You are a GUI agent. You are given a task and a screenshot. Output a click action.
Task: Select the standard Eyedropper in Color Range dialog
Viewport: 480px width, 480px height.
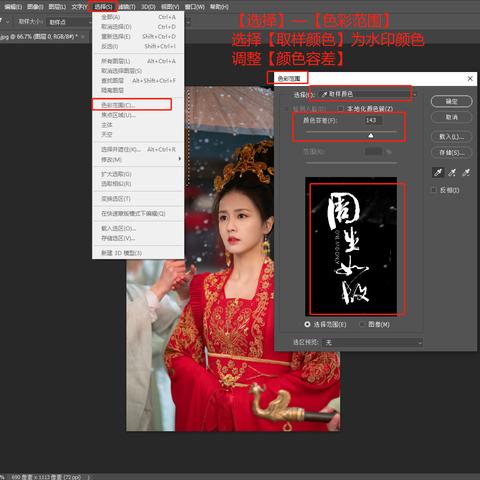coord(438,172)
